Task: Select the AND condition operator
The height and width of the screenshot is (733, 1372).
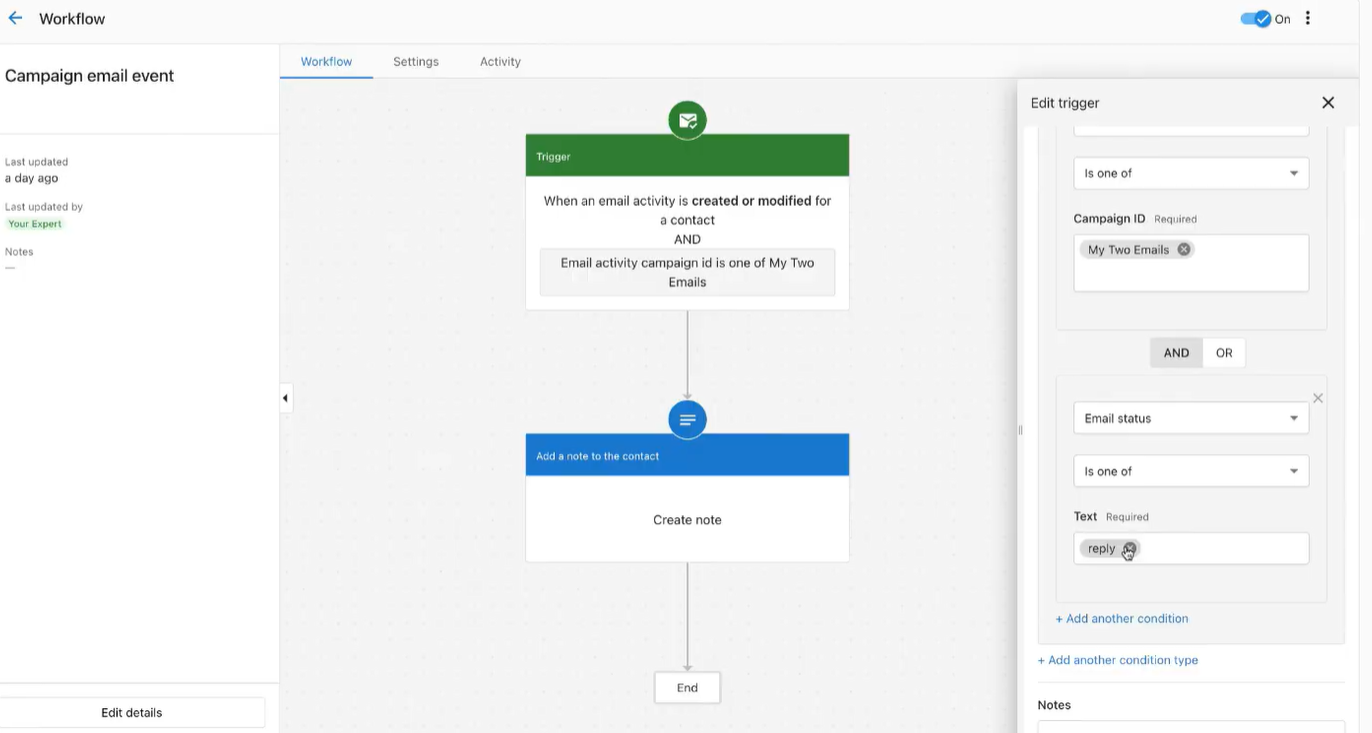Action: coord(1176,353)
